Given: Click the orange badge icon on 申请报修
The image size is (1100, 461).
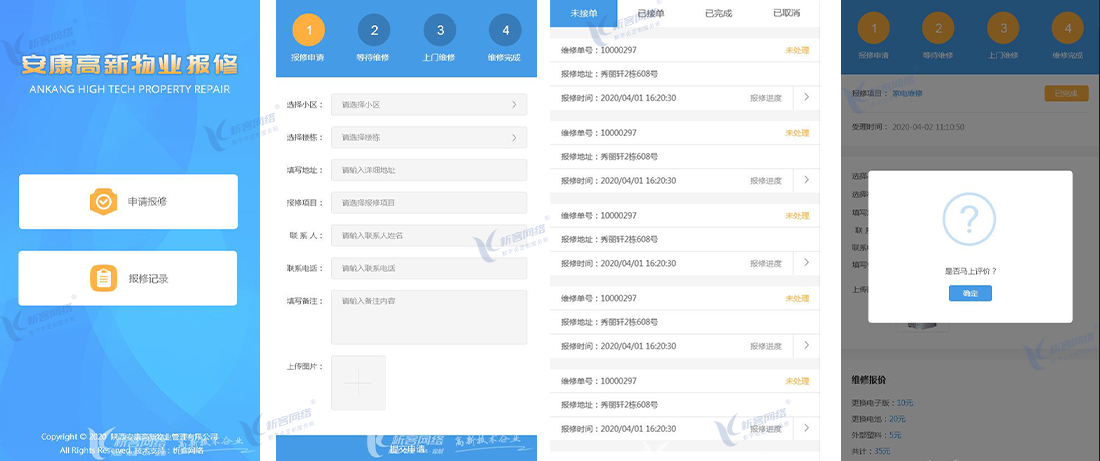Looking at the screenshot, I should coord(104,202).
